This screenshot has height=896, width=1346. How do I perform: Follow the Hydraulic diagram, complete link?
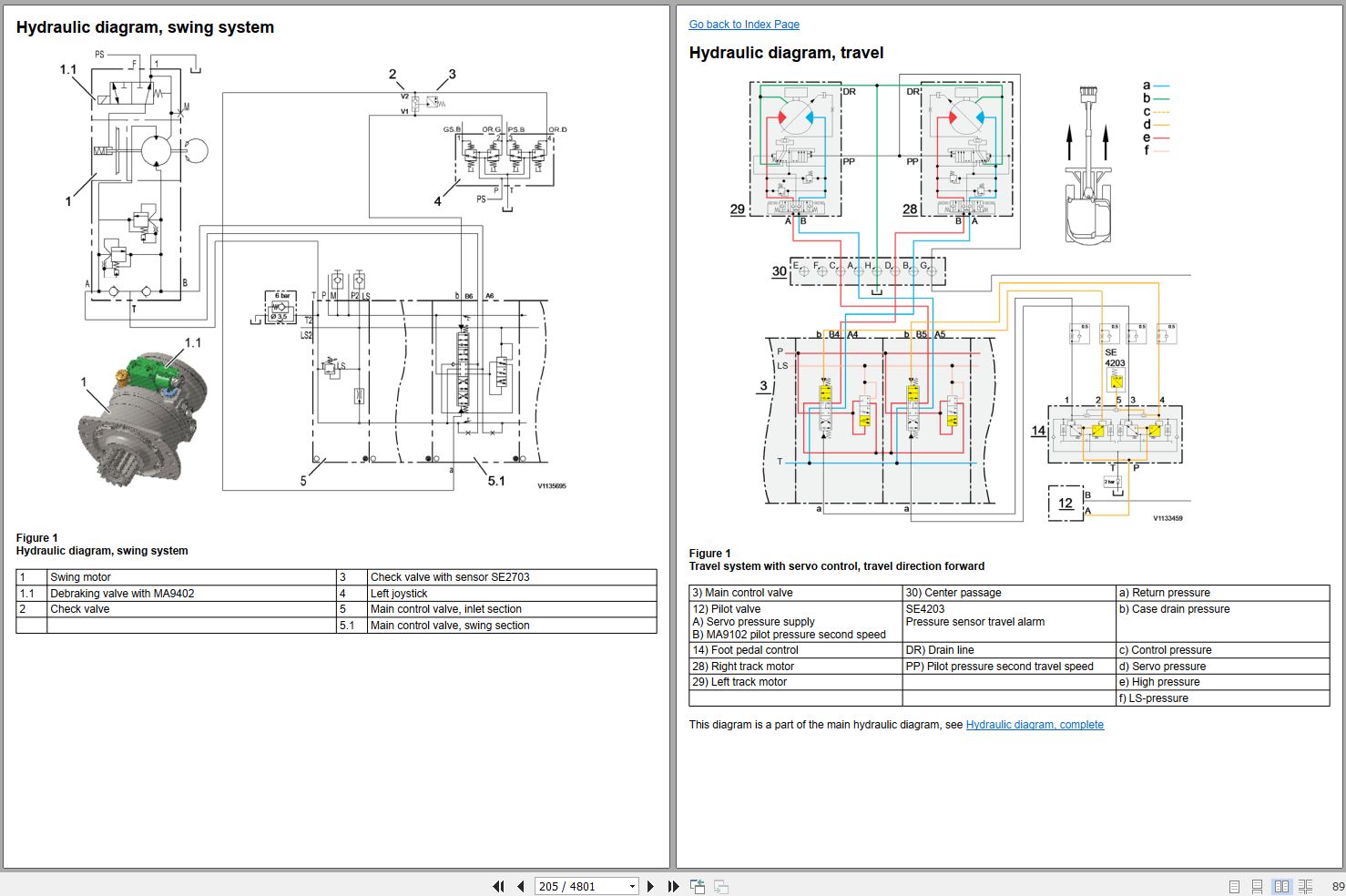pos(1035,725)
